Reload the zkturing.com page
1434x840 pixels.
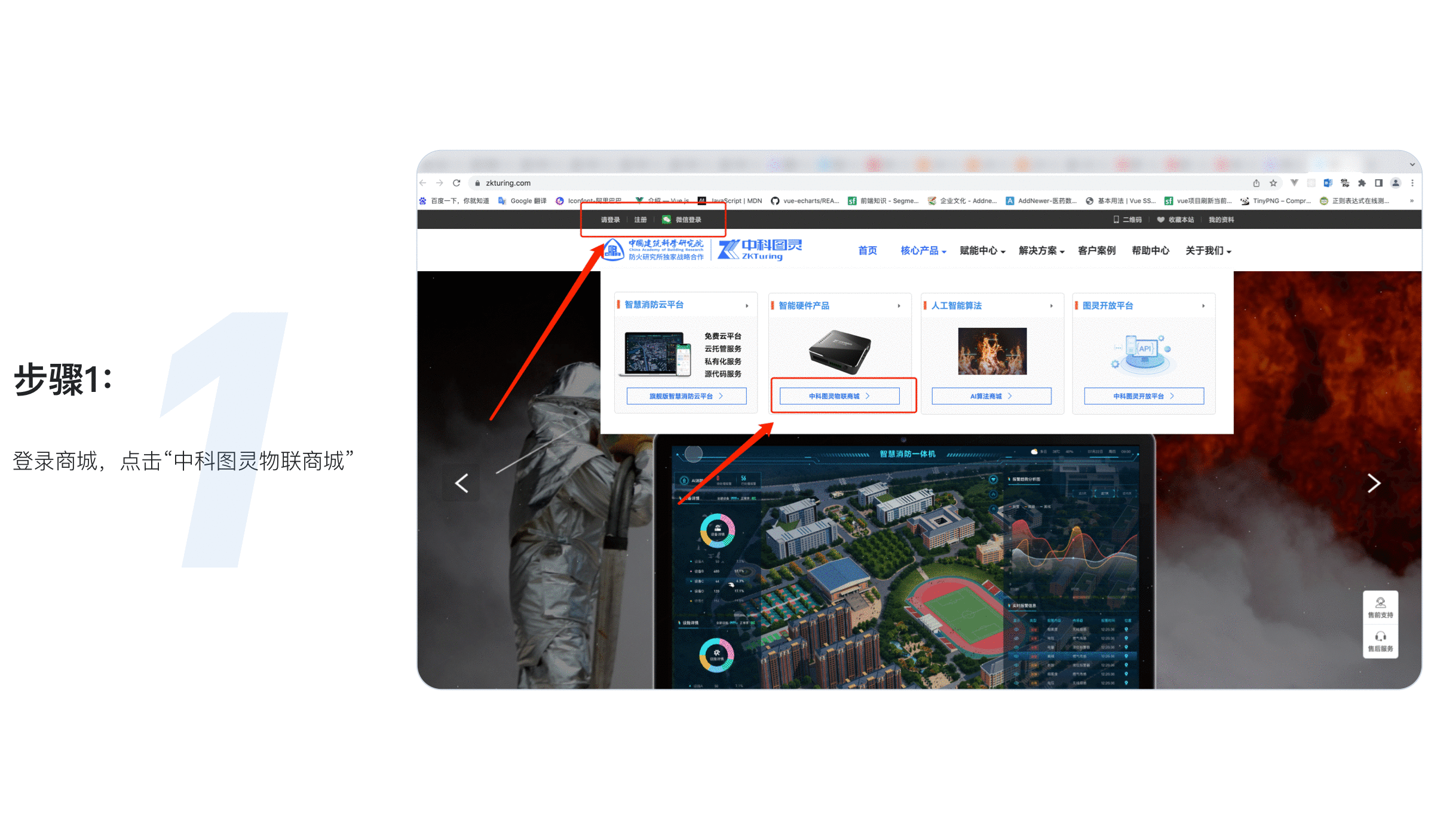click(x=456, y=183)
